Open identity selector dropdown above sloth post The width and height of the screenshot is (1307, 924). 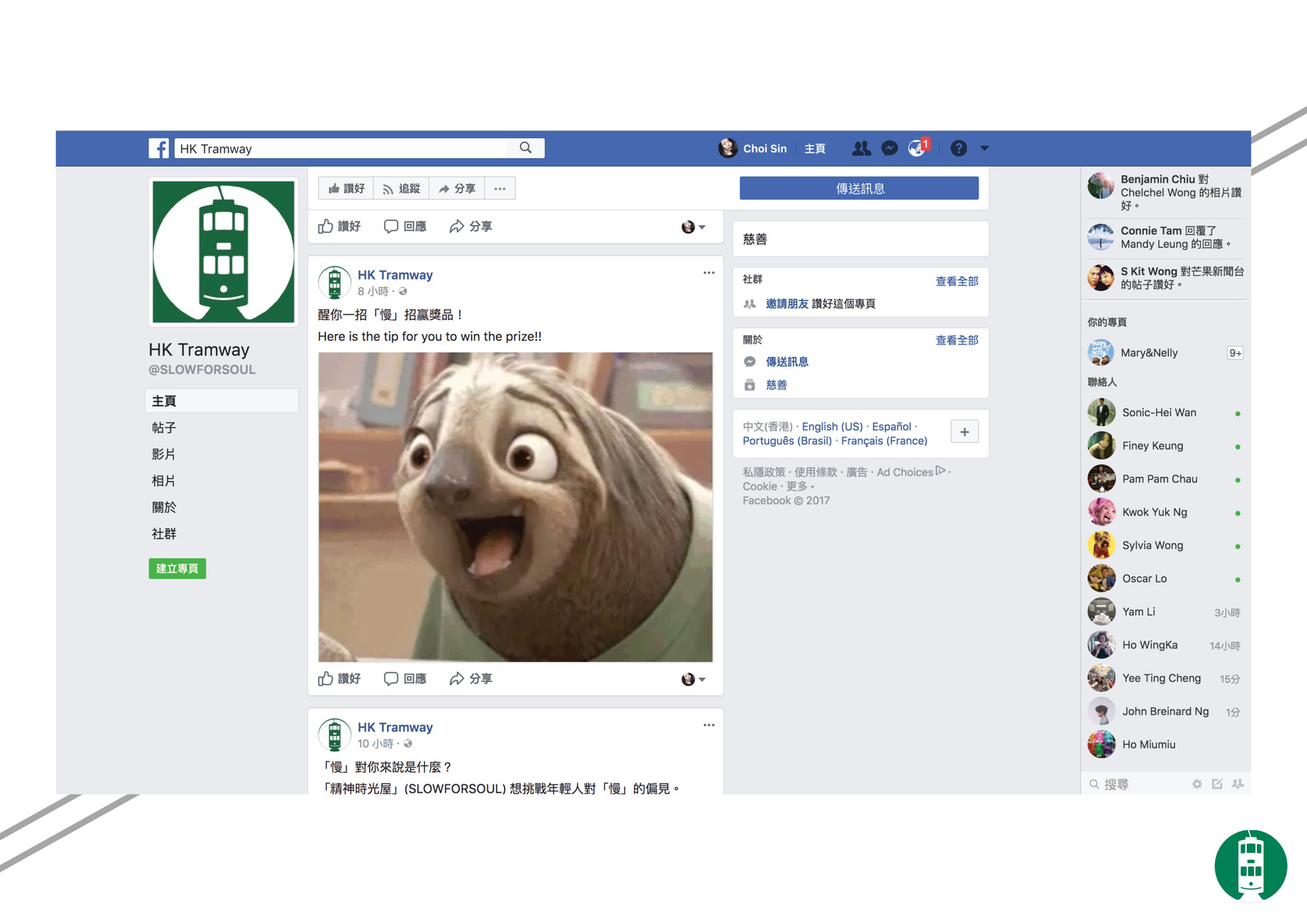tap(694, 227)
